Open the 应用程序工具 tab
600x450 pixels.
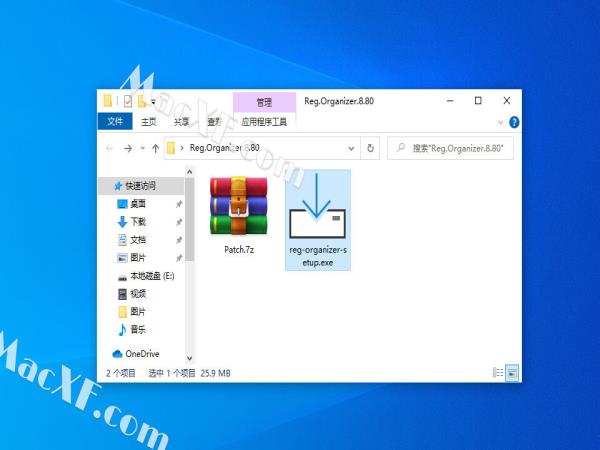(x=264, y=122)
